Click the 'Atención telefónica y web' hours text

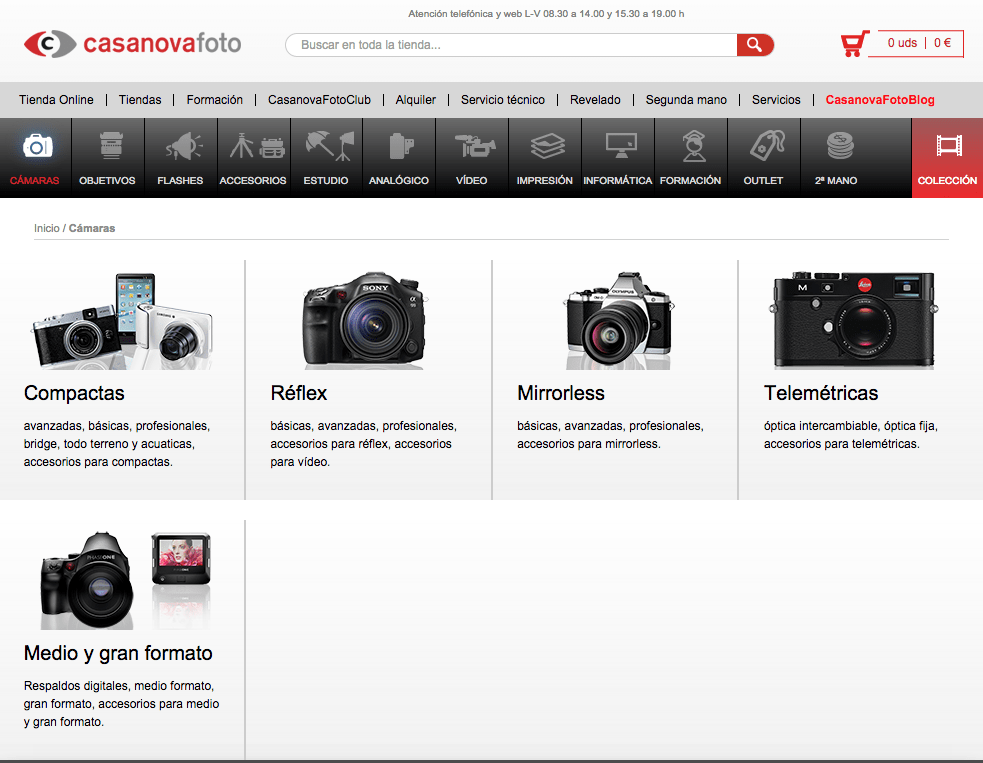click(x=546, y=14)
